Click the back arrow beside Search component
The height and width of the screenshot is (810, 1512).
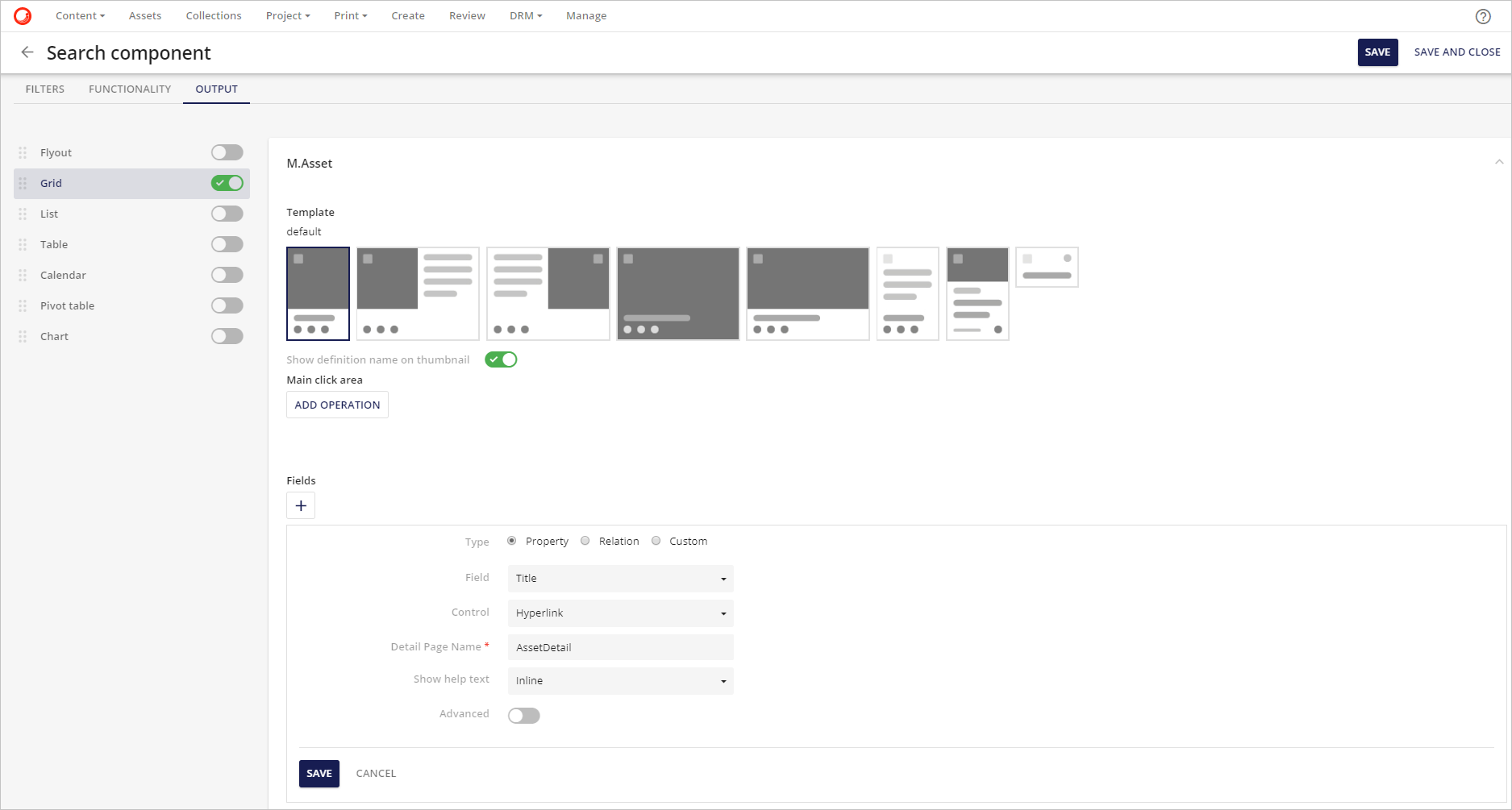point(27,52)
